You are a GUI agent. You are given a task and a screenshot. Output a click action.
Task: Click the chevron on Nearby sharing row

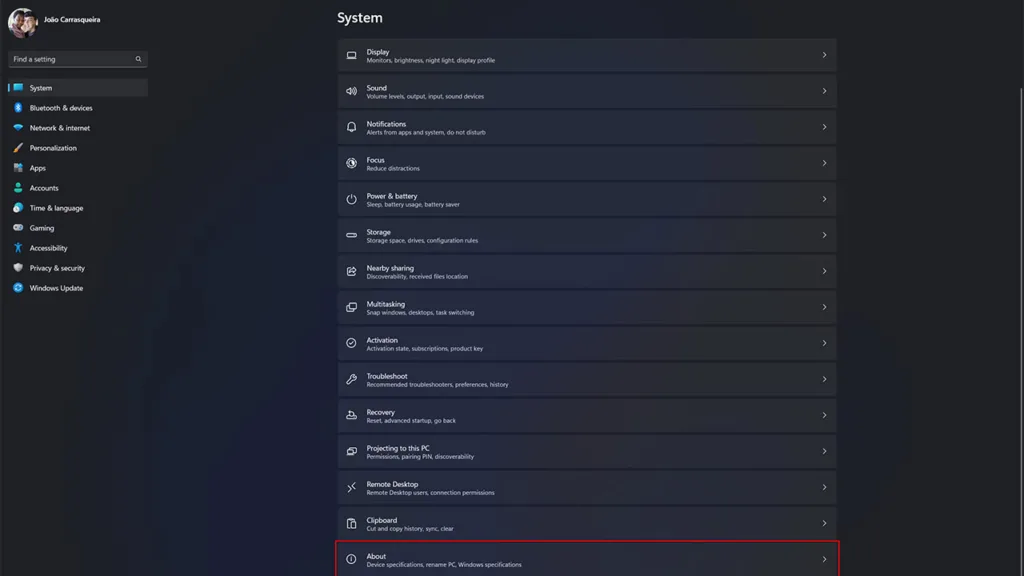point(824,271)
